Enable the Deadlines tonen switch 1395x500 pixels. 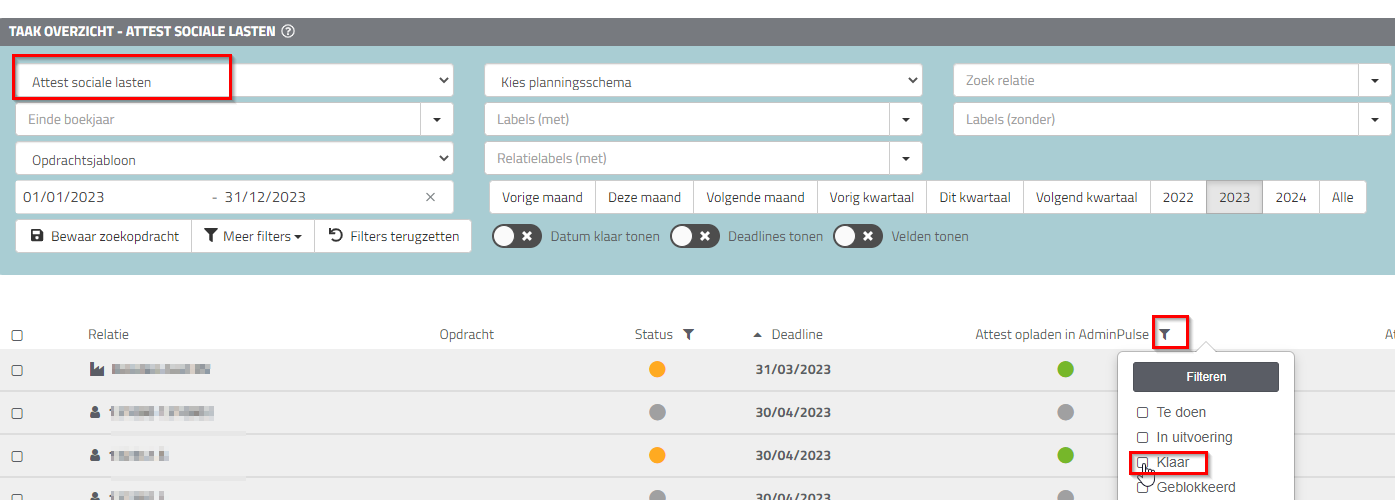[x=694, y=237]
